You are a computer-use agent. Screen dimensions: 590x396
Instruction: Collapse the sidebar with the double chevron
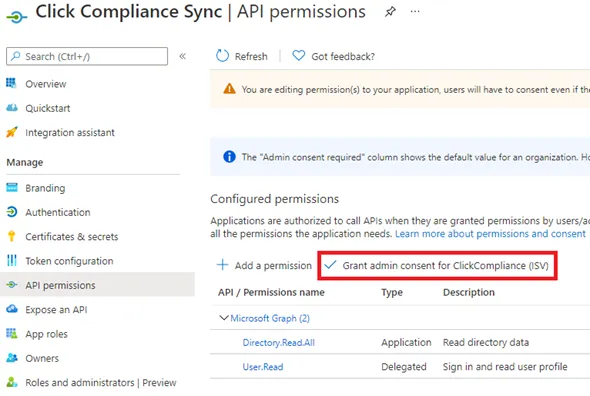[182, 56]
